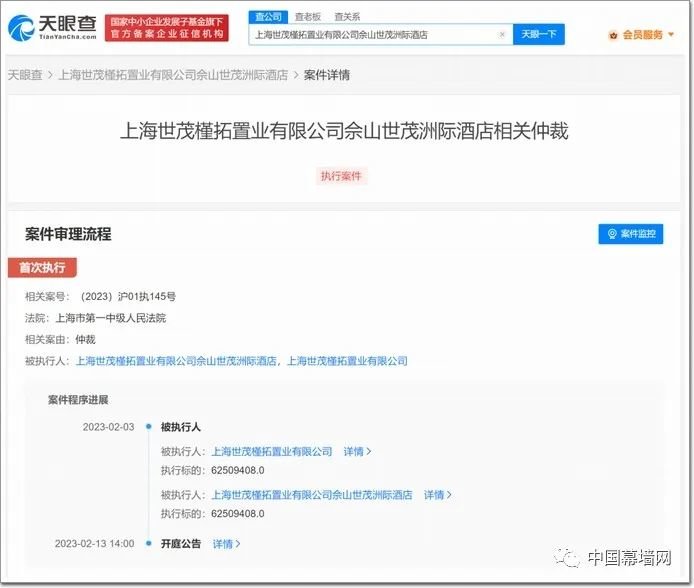Select case number (2023)沪01执145号 text

[x=127, y=296]
